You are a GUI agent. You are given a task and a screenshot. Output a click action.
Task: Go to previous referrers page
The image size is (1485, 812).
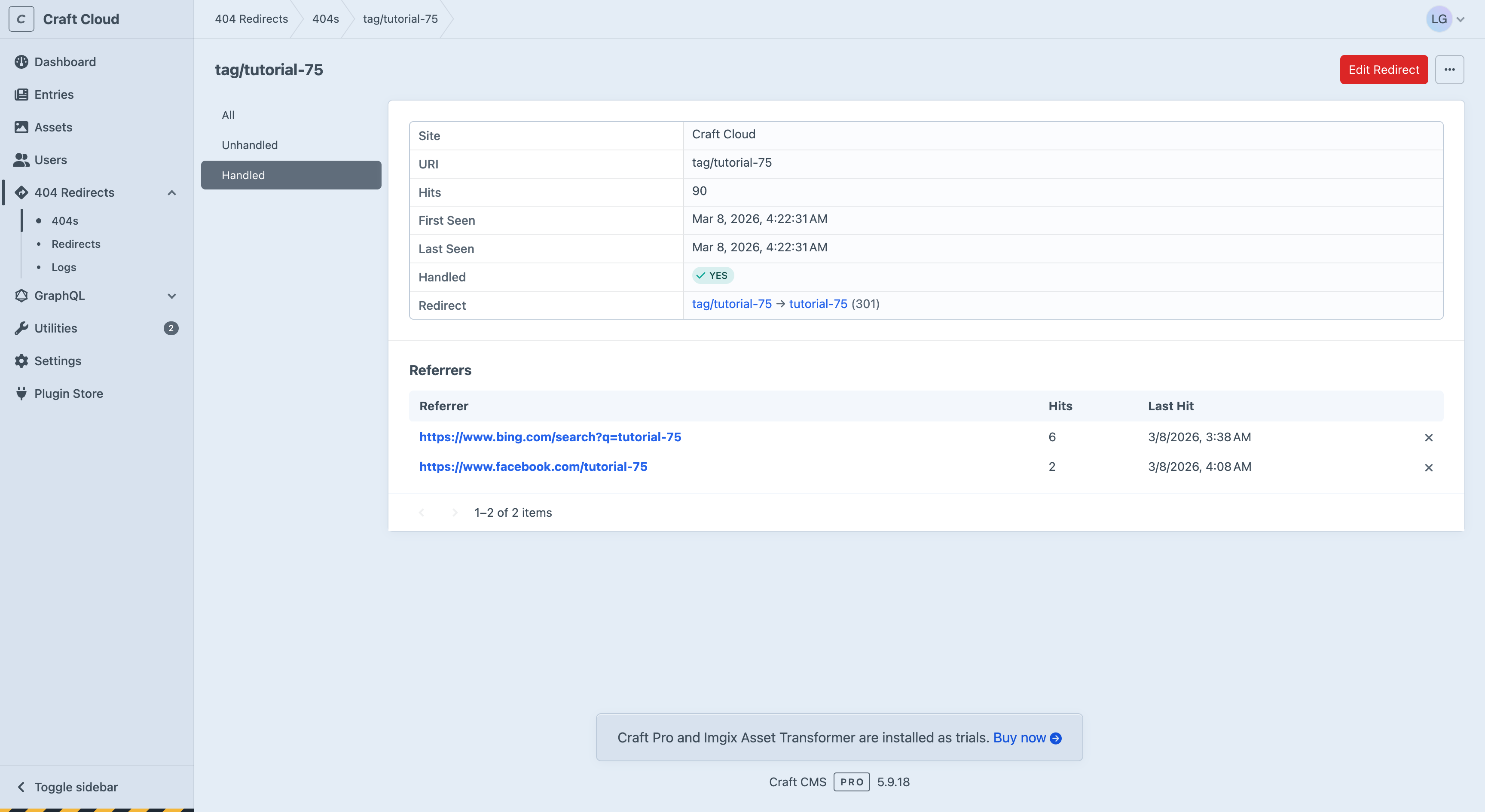coord(422,512)
